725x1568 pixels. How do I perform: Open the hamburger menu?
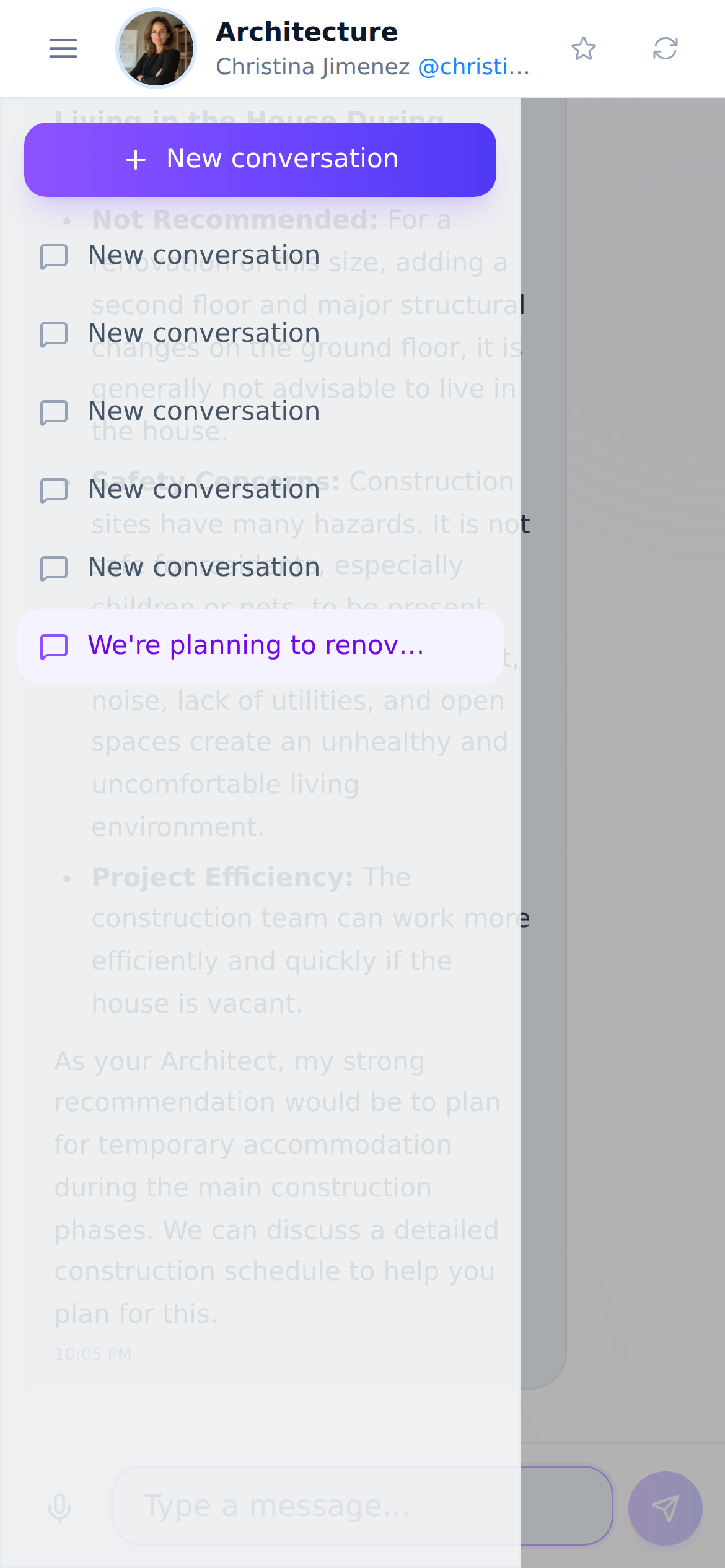63,48
